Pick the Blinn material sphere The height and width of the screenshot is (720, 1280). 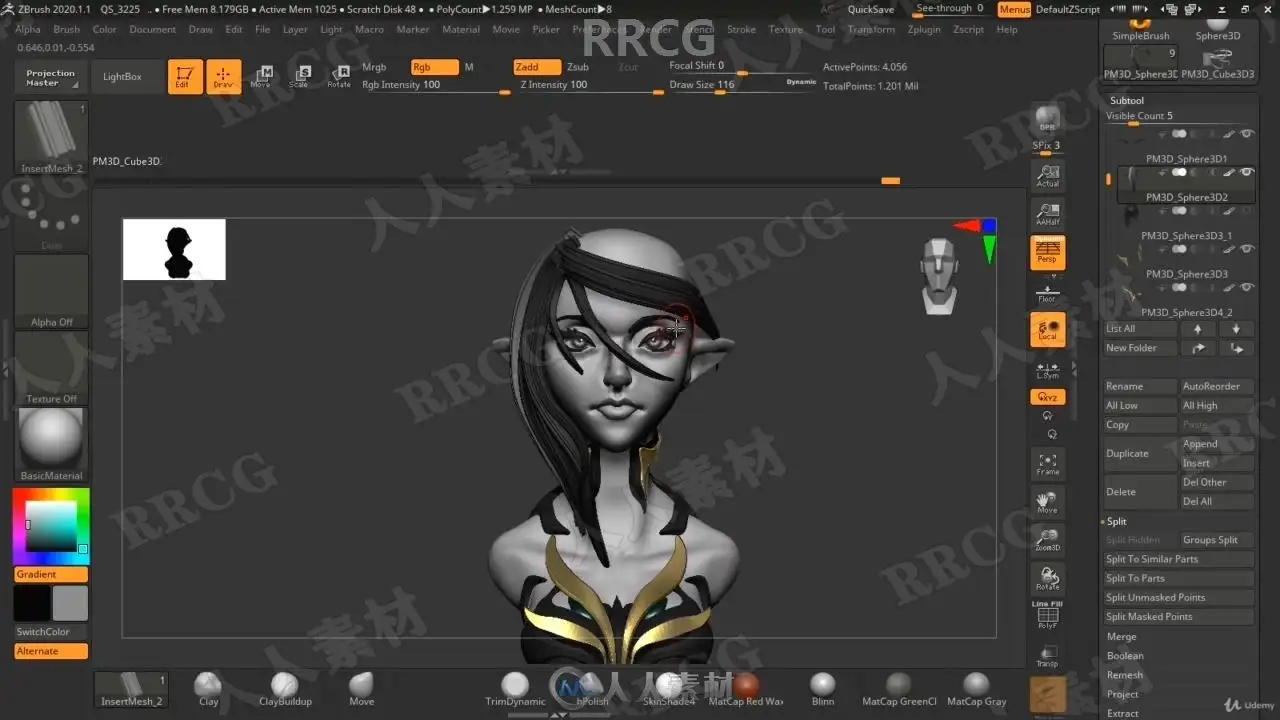coord(822,689)
